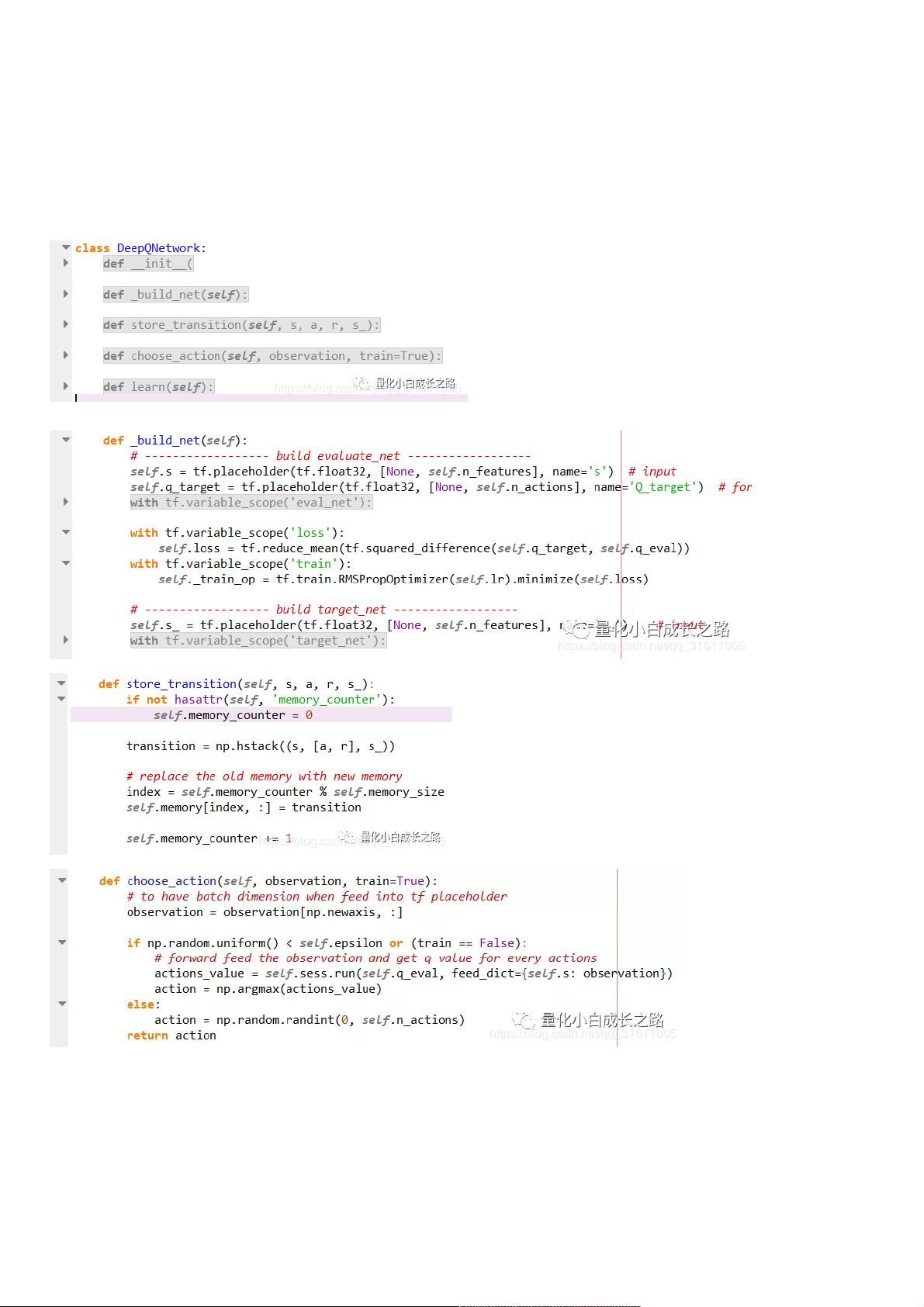The height and width of the screenshot is (1307, 924).
Task: Expand the folded __init__ method arrow
Action: pos(66,263)
